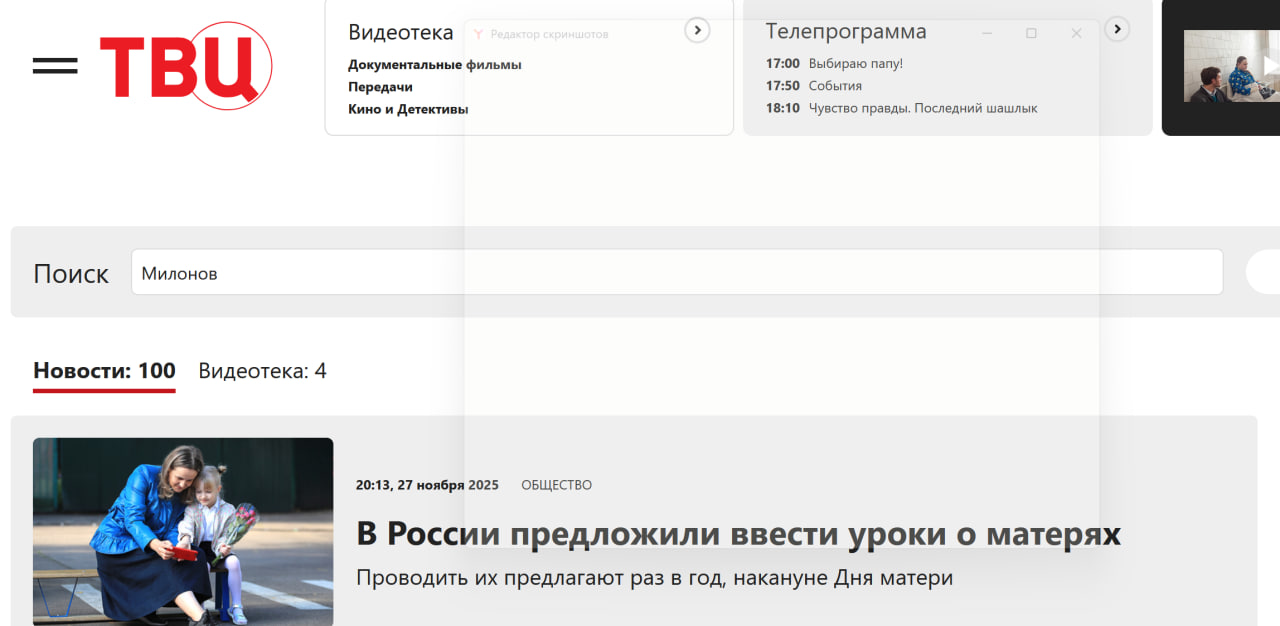Click the search field containing Милонов

[676, 272]
